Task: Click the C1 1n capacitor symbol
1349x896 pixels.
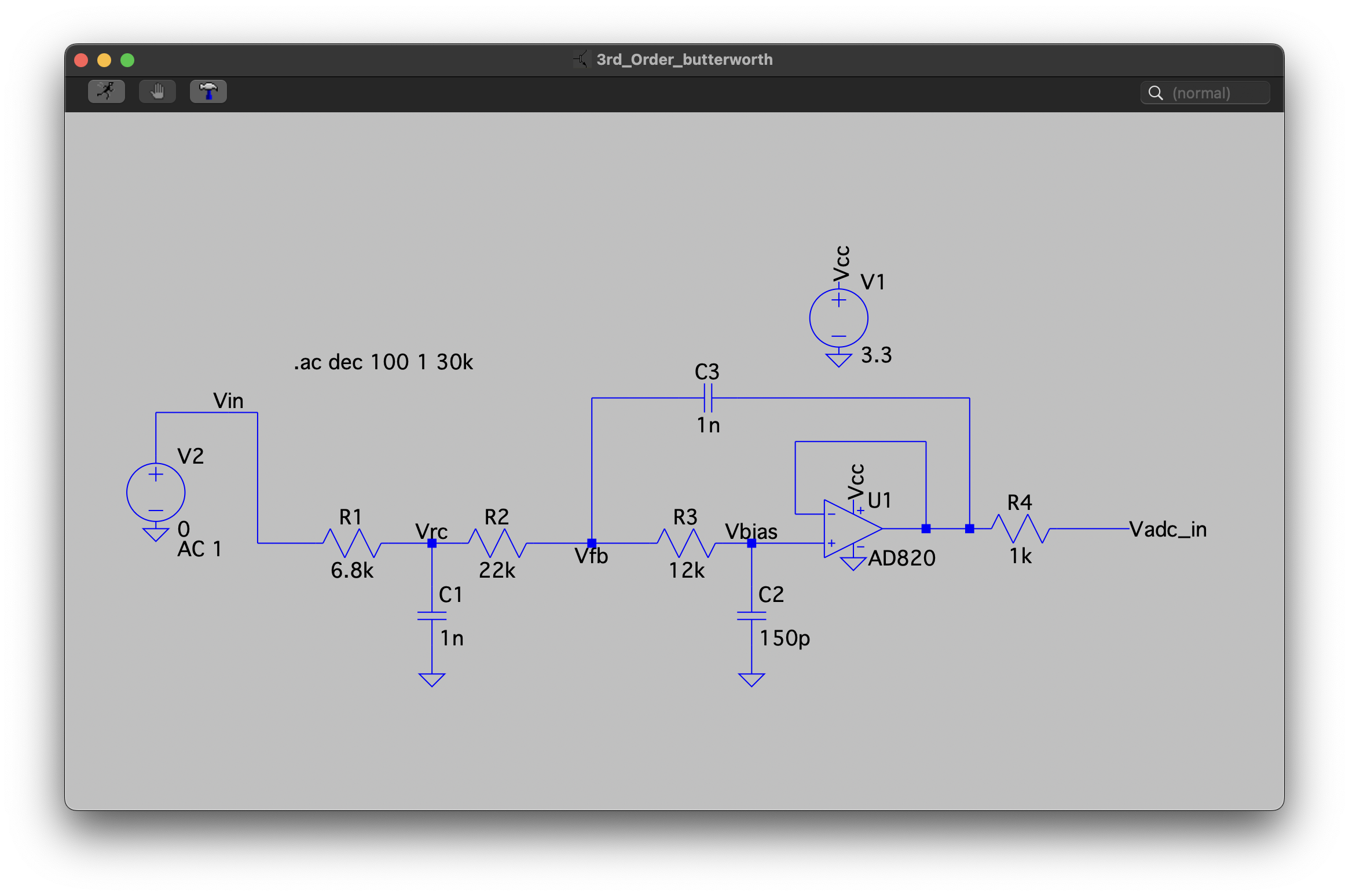Action: pos(432,616)
